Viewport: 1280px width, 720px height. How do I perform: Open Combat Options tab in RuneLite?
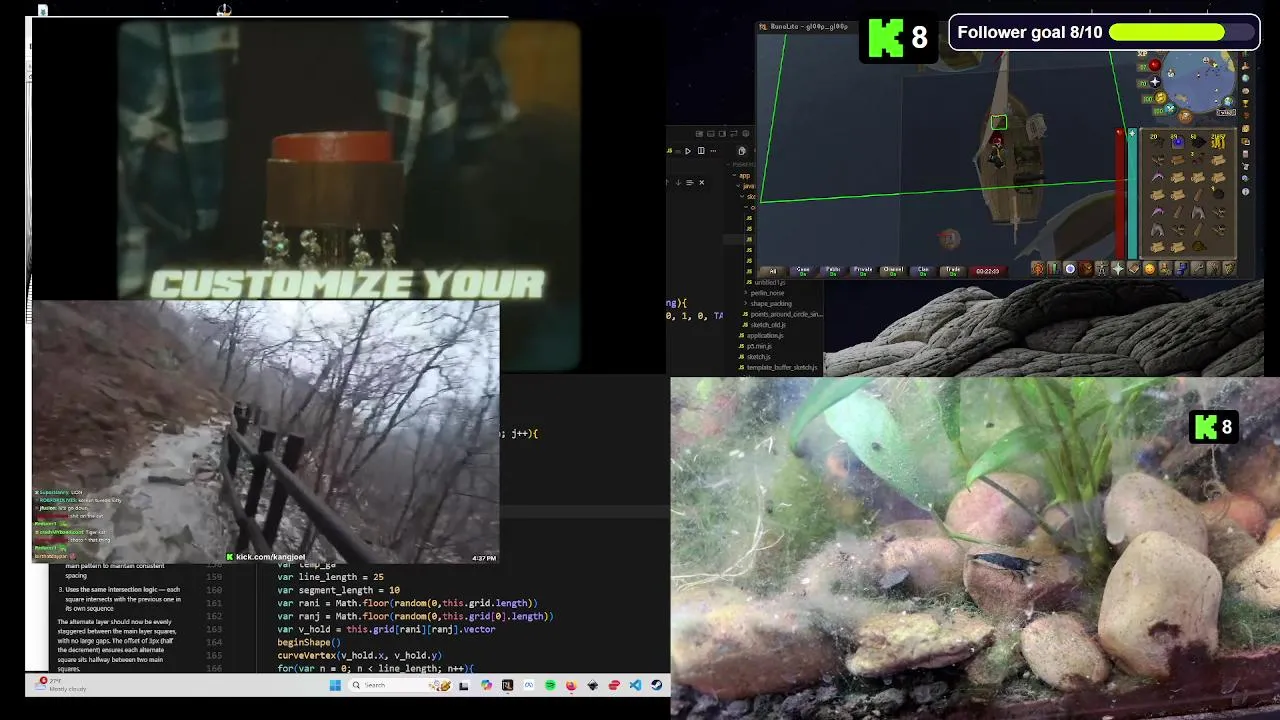[1038, 268]
